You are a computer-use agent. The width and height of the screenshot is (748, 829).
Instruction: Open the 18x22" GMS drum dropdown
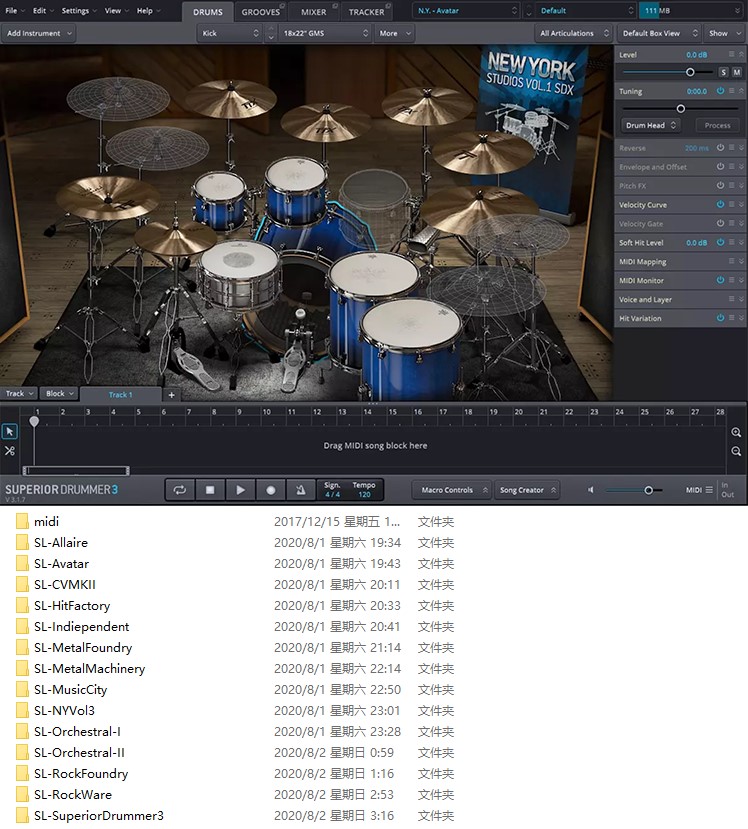pos(325,33)
